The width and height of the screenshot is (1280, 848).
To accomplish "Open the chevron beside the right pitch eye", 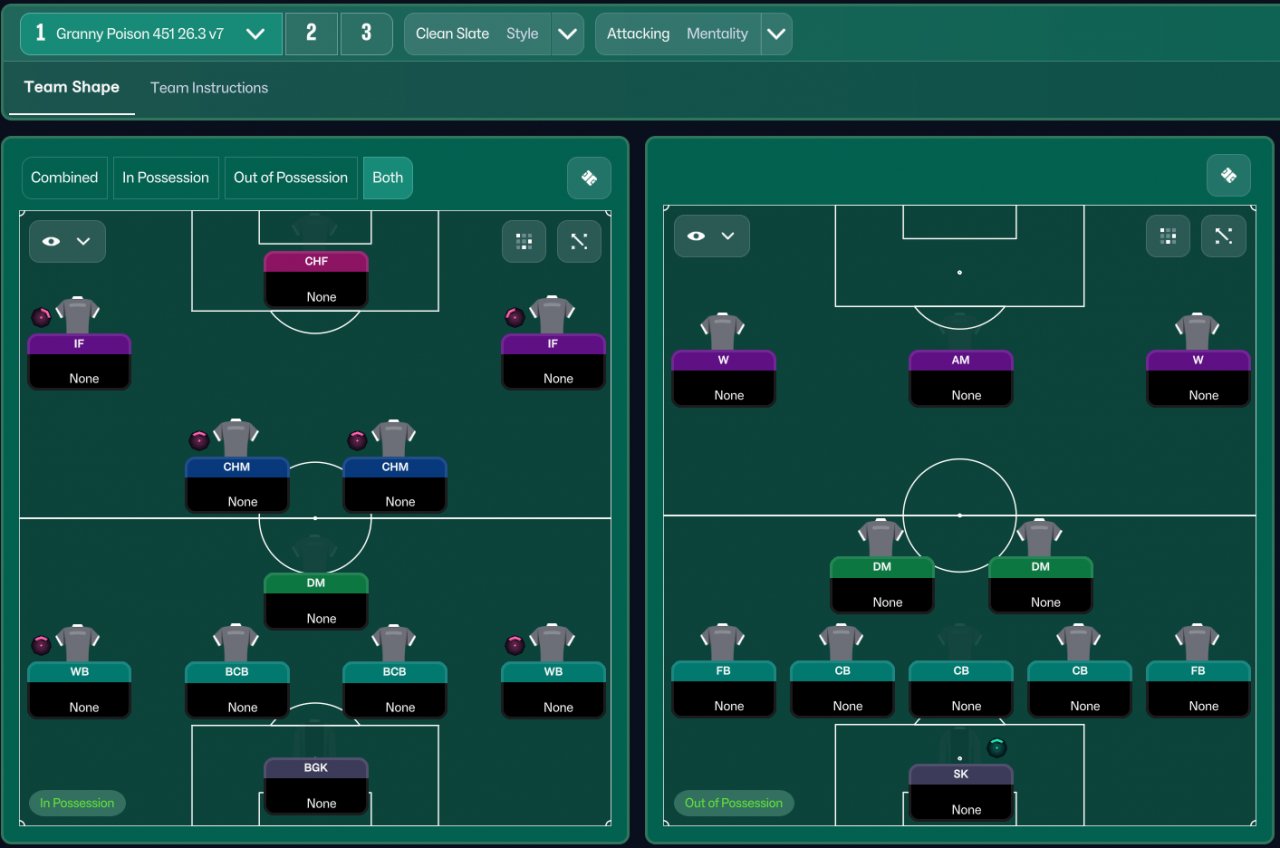I will (728, 236).
